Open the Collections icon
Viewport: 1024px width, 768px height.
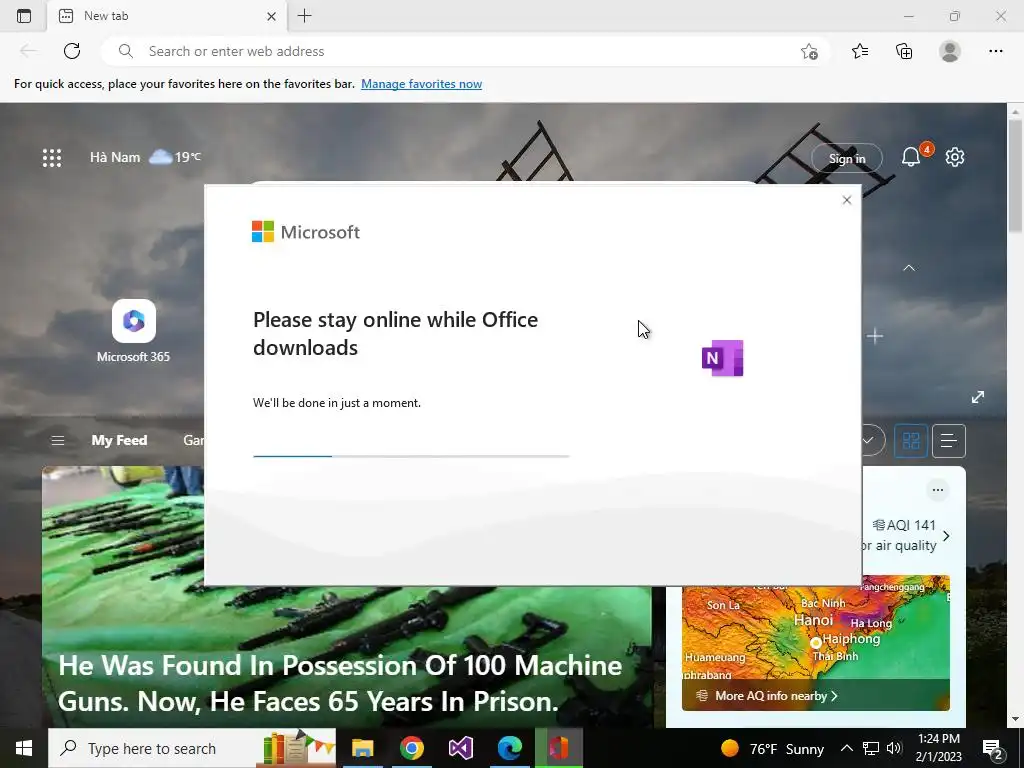click(x=904, y=51)
